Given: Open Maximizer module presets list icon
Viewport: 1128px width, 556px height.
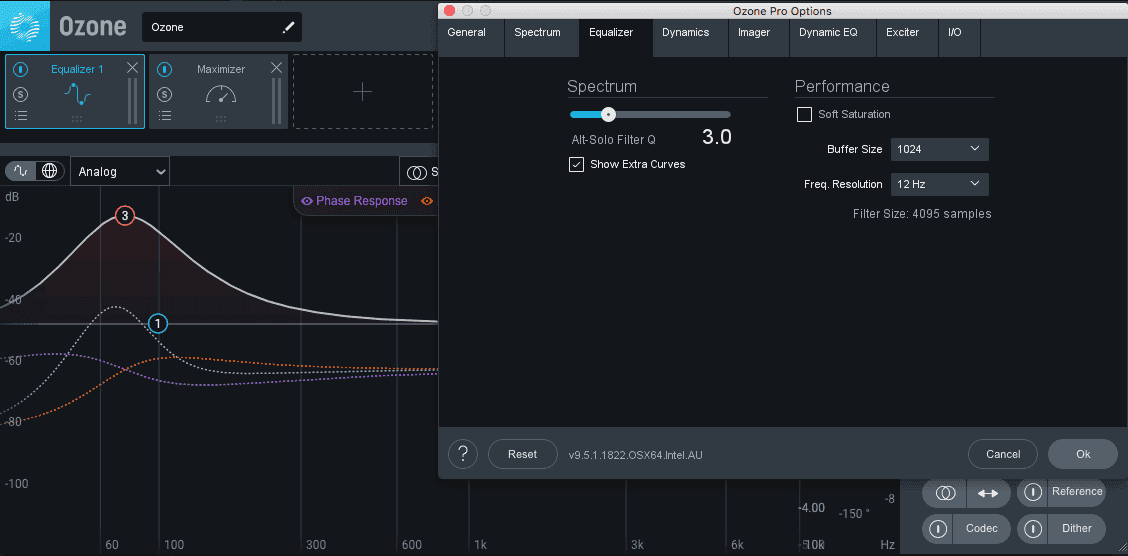Looking at the screenshot, I should (x=165, y=115).
